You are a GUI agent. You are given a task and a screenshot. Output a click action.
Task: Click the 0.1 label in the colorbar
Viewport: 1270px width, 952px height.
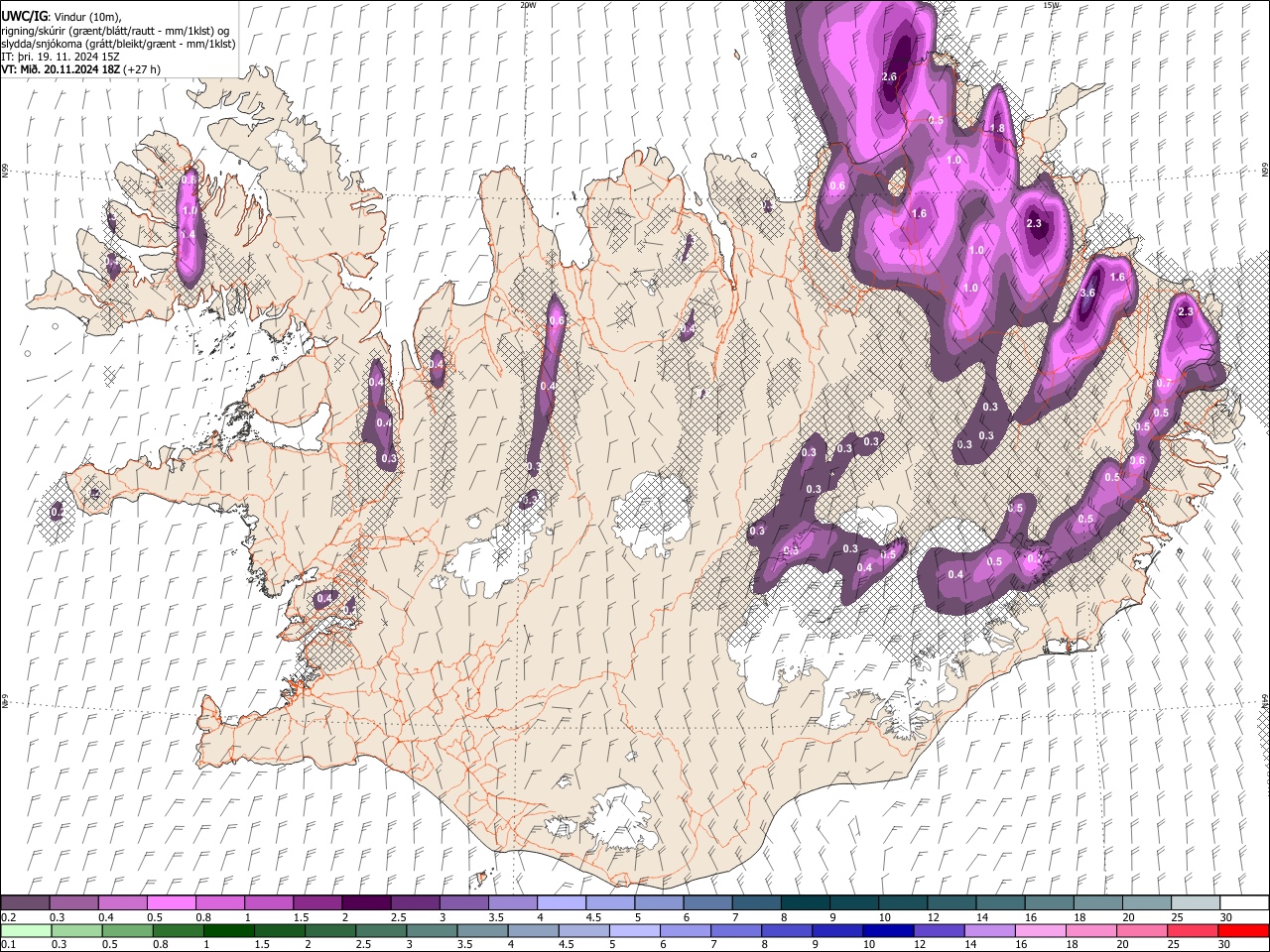tap(8, 944)
